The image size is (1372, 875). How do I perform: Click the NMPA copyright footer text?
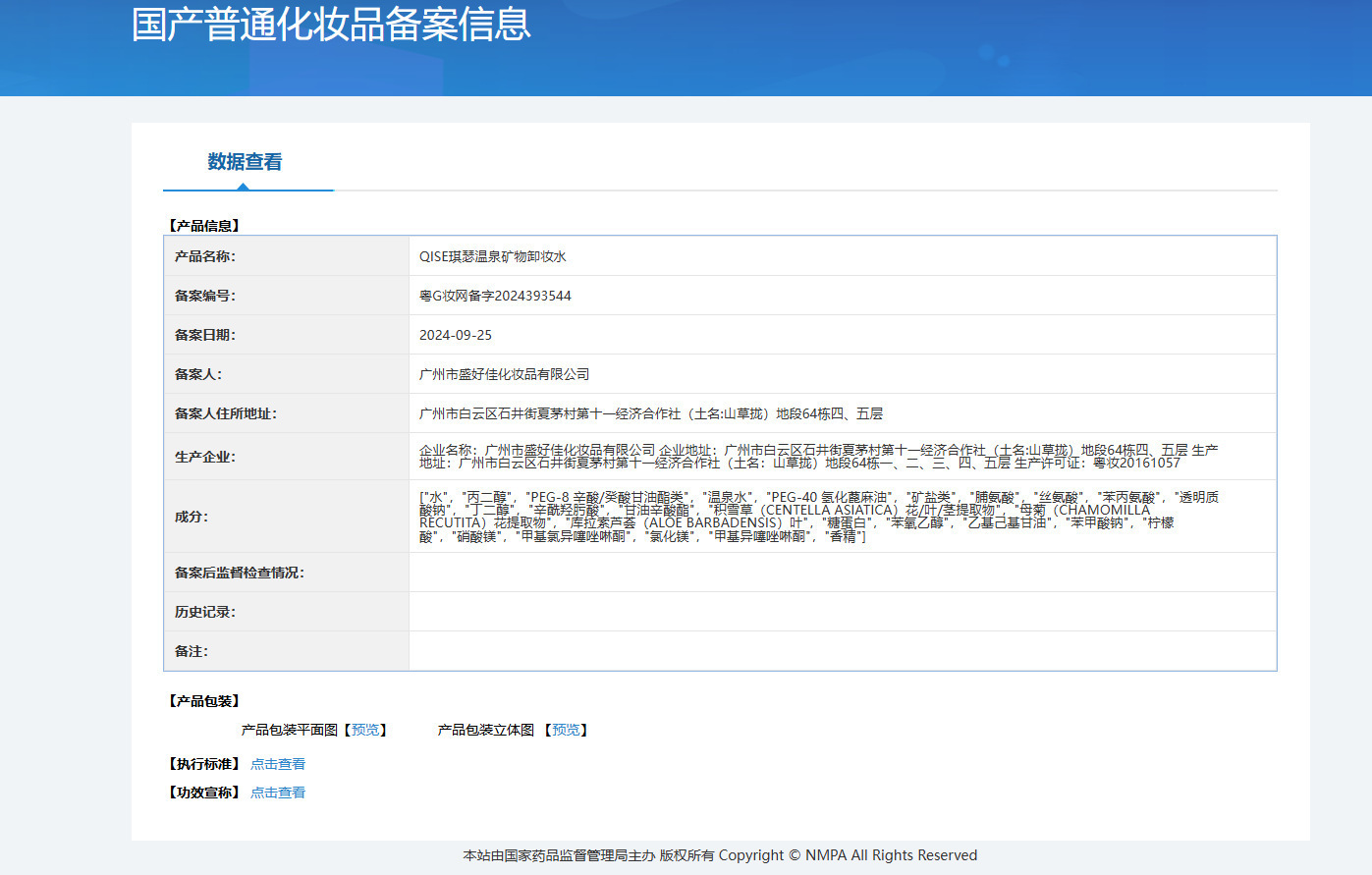pyautogui.click(x=720, y=855)
